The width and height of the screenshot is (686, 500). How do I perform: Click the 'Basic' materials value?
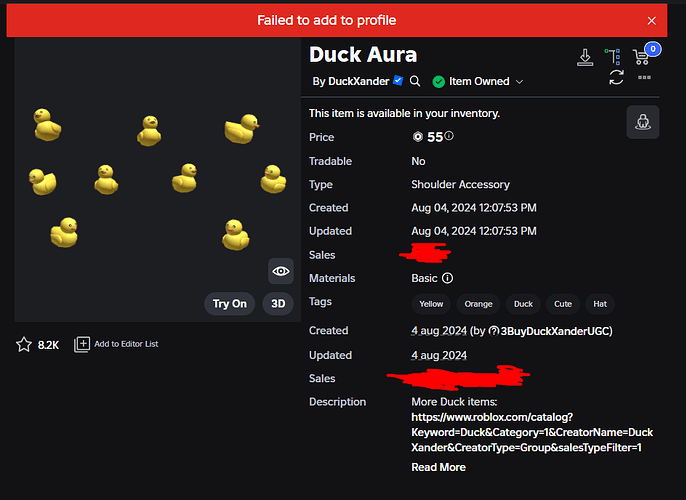pyautogui.click(x=424, y=278)
